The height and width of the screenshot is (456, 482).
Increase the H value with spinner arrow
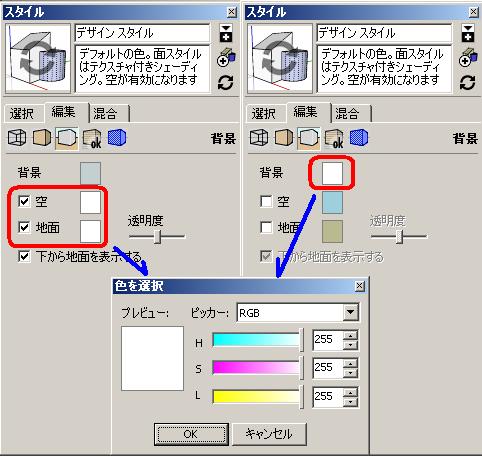point(350,335)
